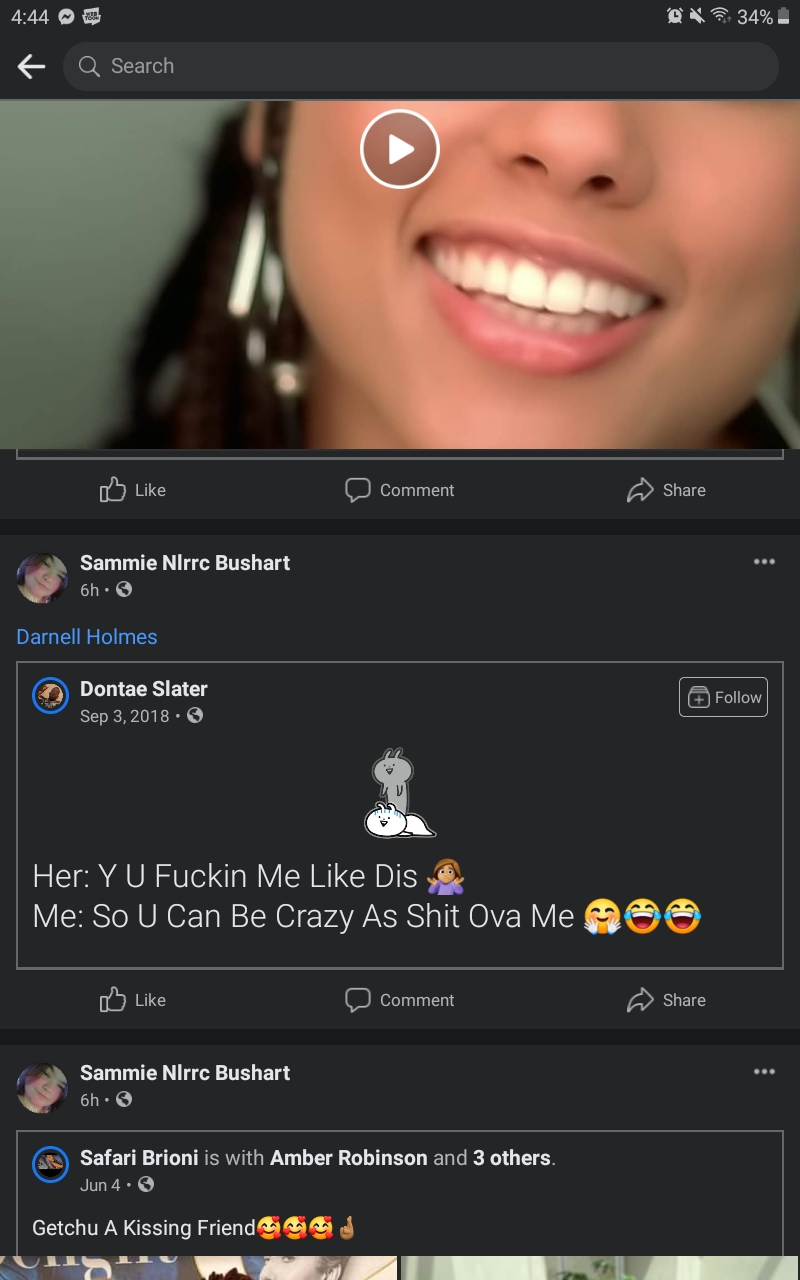This screenshot has height=1280, width=800.
Task: Open Safari Brioni's profile avatar
Action: [50, 1164]
